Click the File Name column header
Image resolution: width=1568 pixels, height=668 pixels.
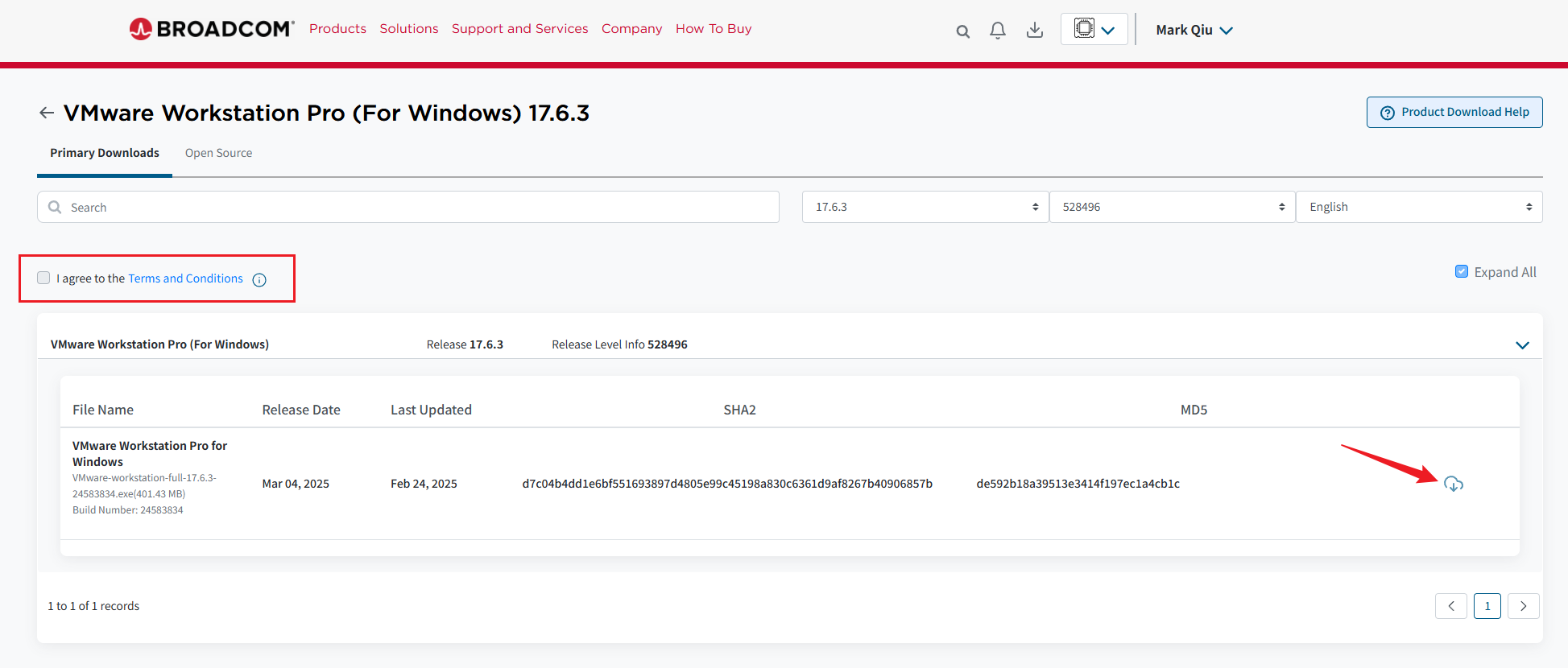pyautogui.click(x=103, y=410)
